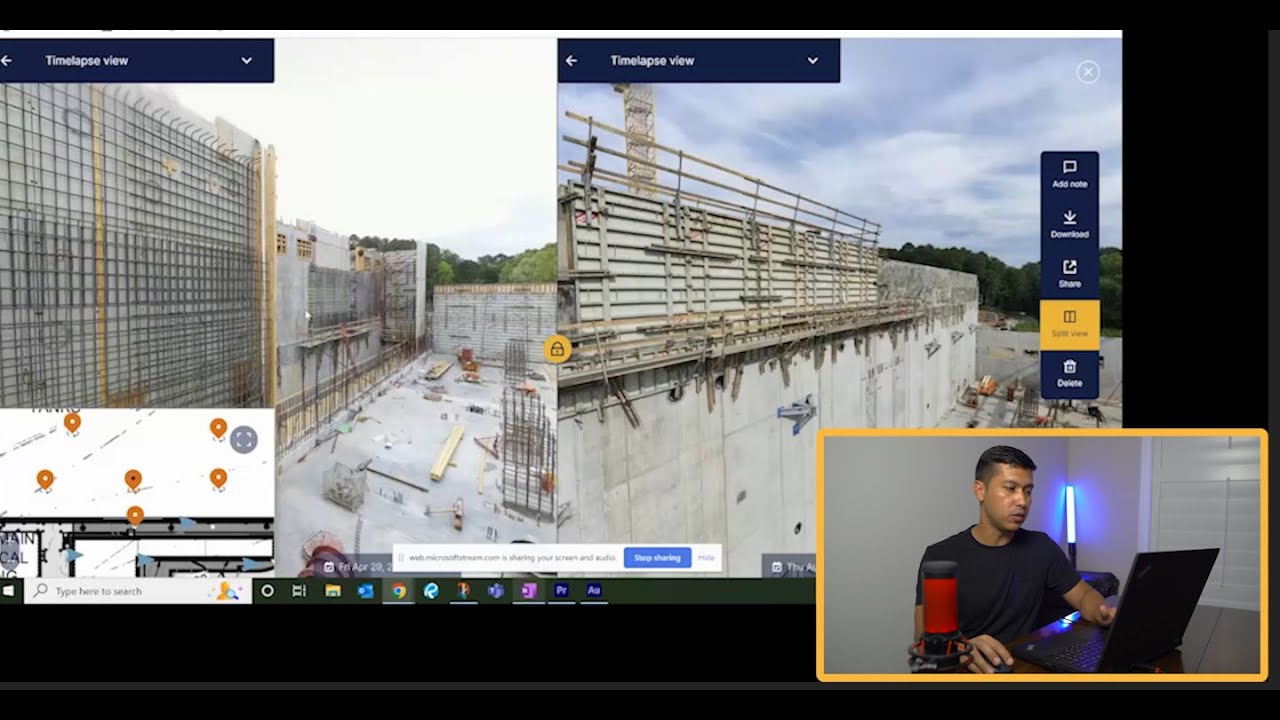The image size is (1280, 720).
Task: Stop sharing the screen
Action: coord(657,558)
